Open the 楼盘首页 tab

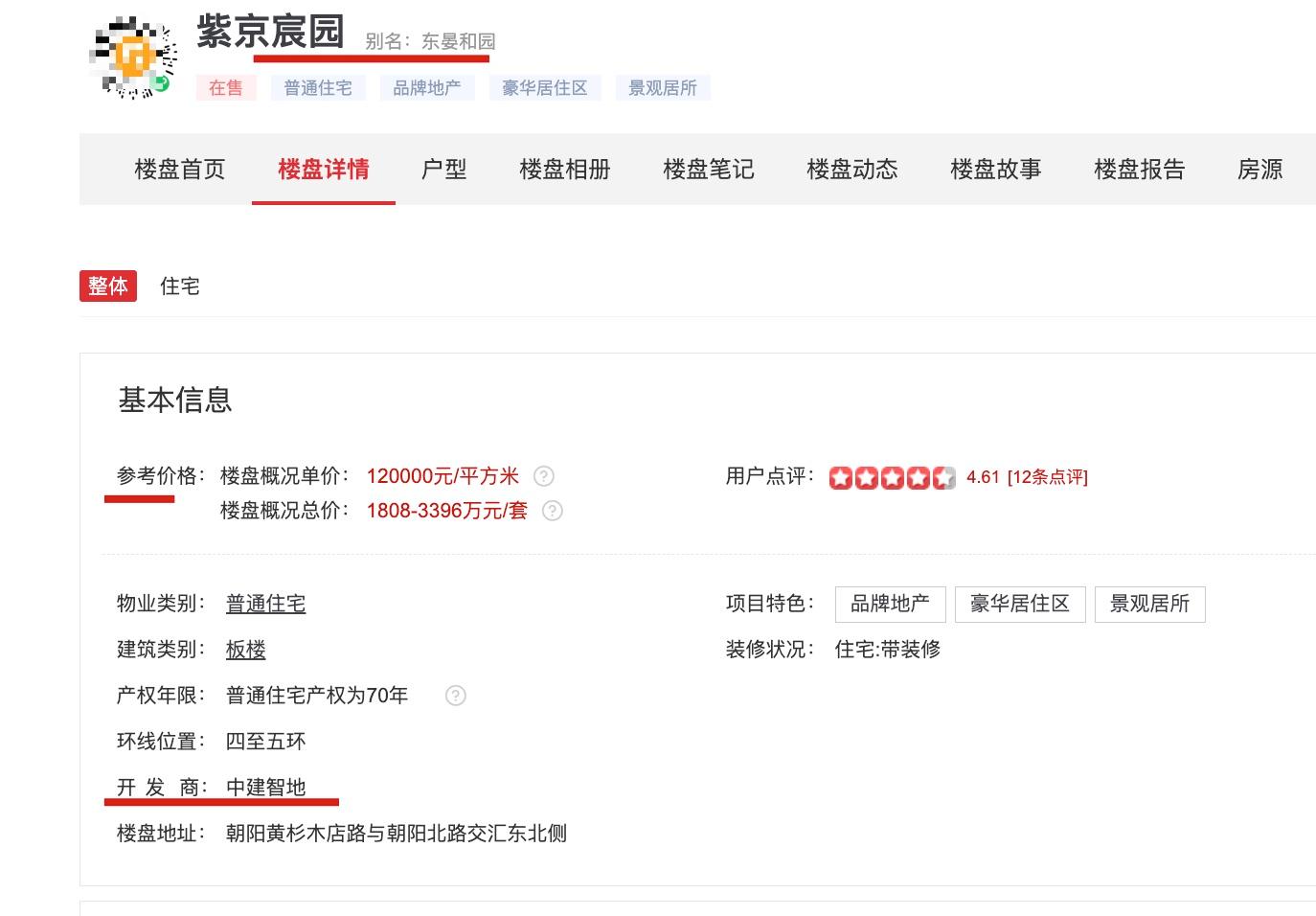[180, 170]
